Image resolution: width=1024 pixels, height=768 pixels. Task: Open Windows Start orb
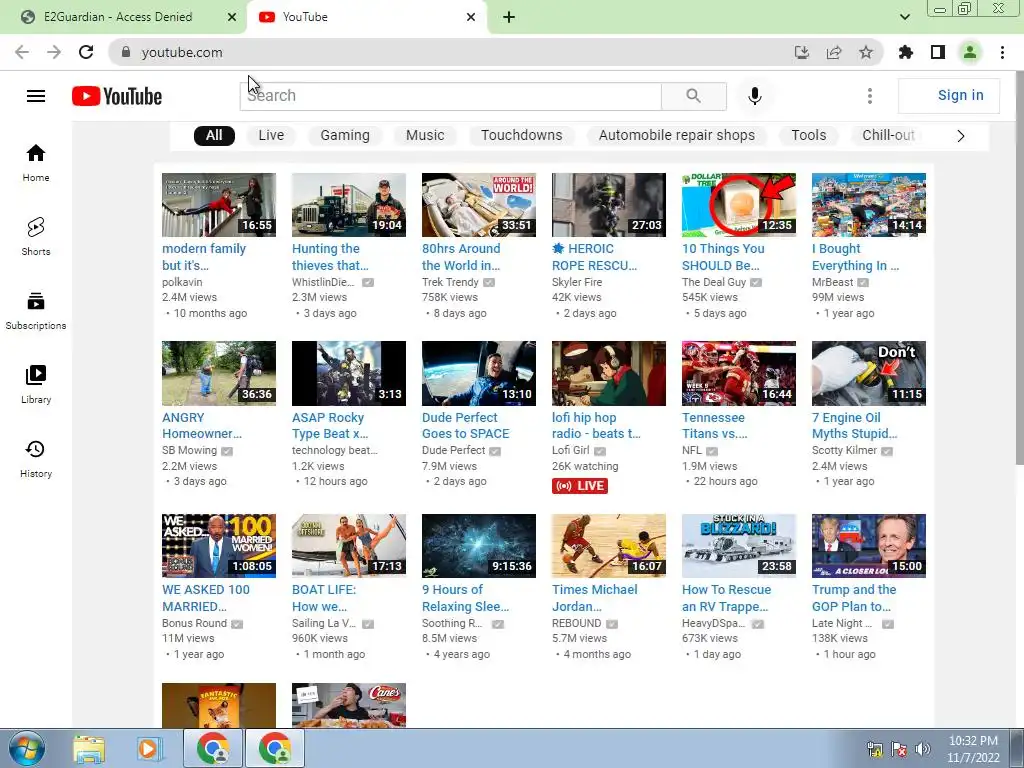pos(27,748)
